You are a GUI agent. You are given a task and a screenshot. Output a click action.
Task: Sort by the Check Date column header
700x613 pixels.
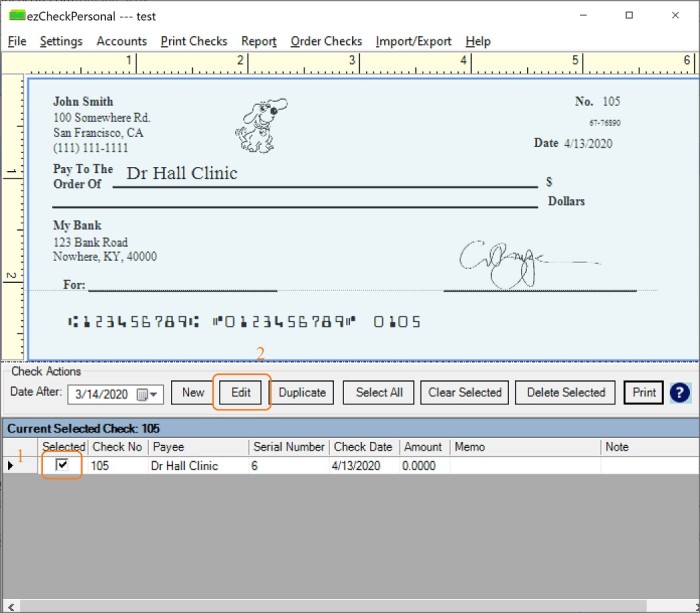pyautogui.click(x=364, y=447)
